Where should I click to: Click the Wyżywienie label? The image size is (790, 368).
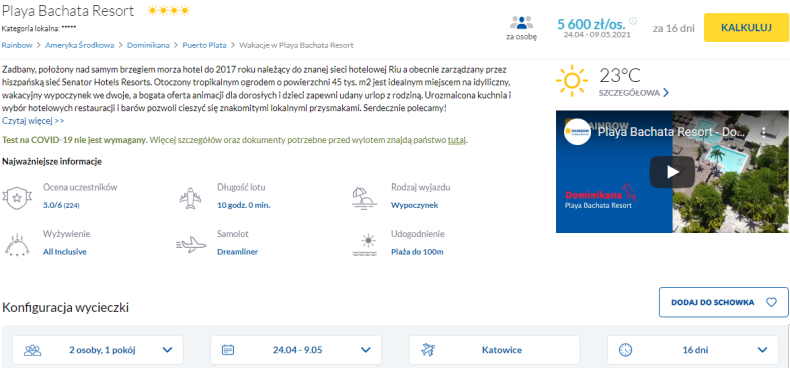coord(67,234)
